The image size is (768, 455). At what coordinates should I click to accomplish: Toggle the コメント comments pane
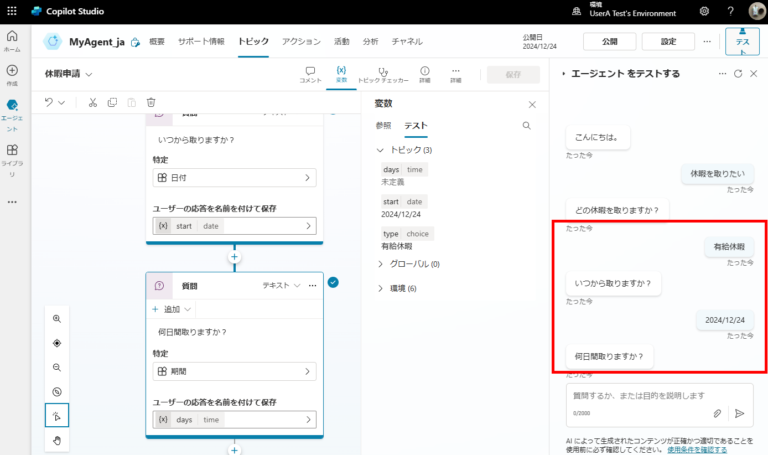311,74
